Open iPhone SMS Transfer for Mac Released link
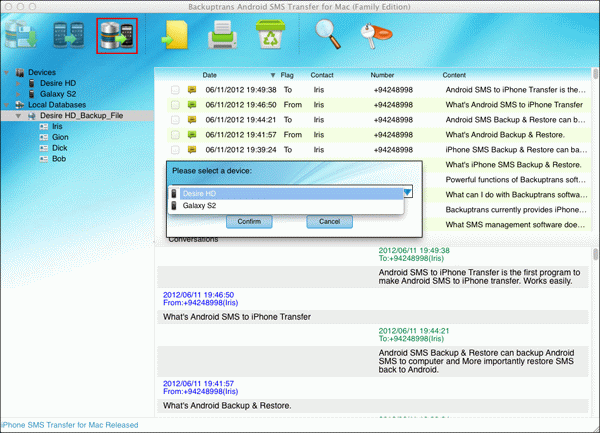The image size is (600, 433). [70, 425]
